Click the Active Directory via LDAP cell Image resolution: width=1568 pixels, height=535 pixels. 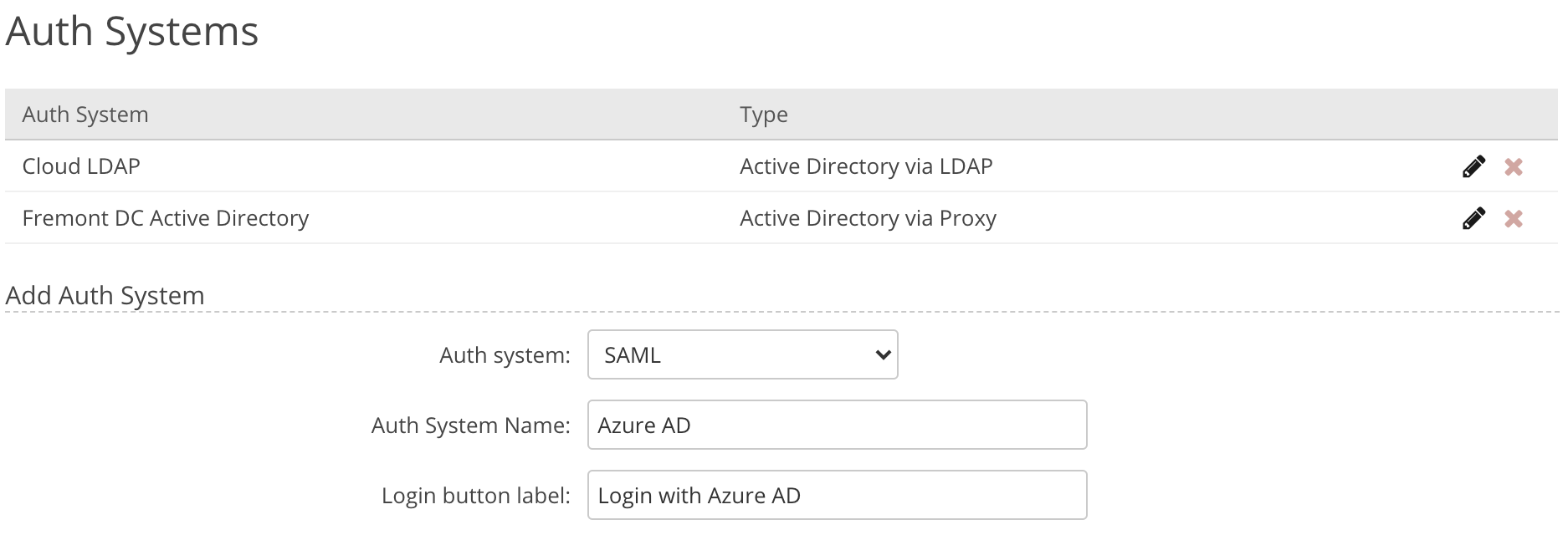(x=866, y=167)
